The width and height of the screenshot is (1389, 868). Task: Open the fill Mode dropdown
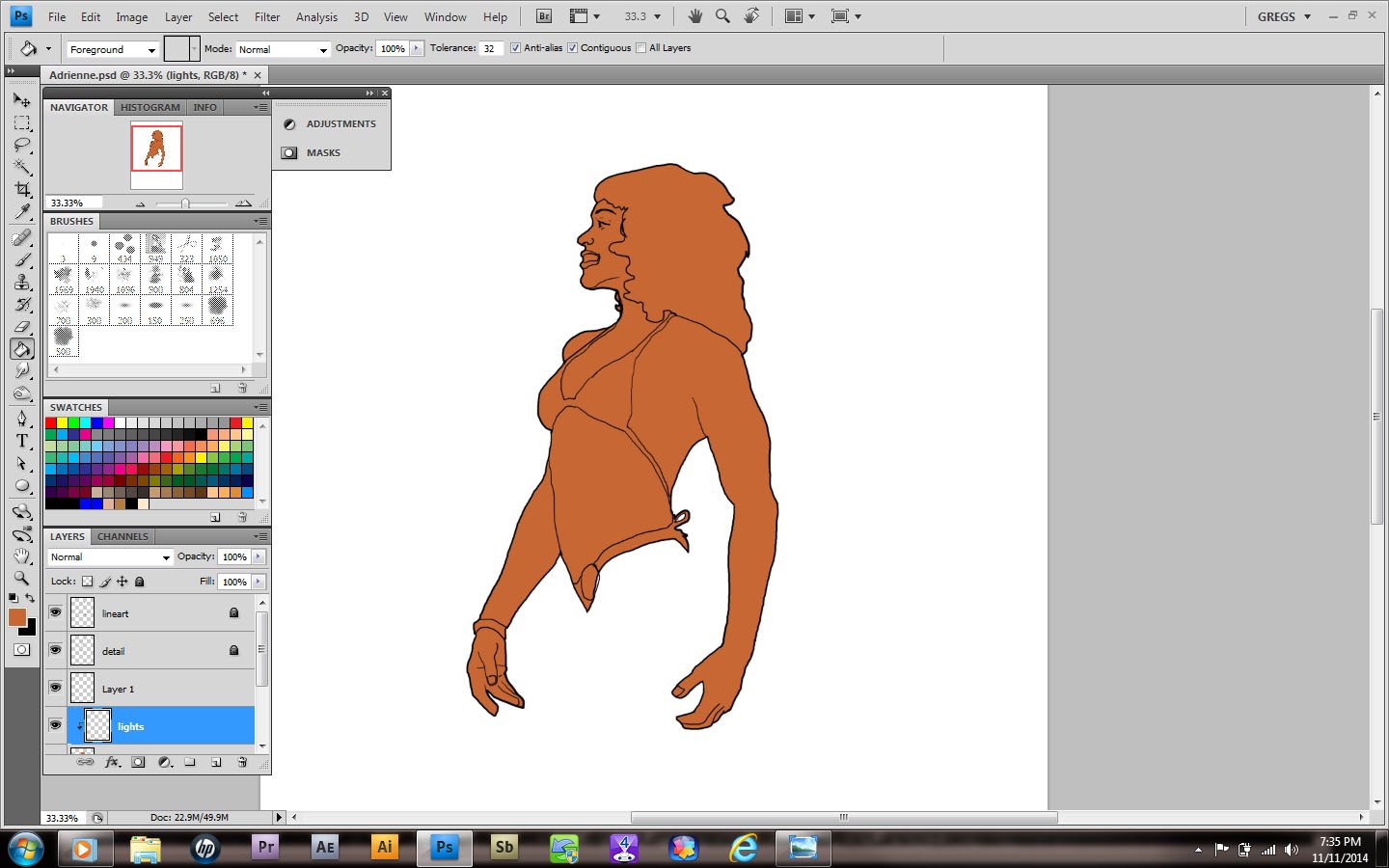(283, 49)
